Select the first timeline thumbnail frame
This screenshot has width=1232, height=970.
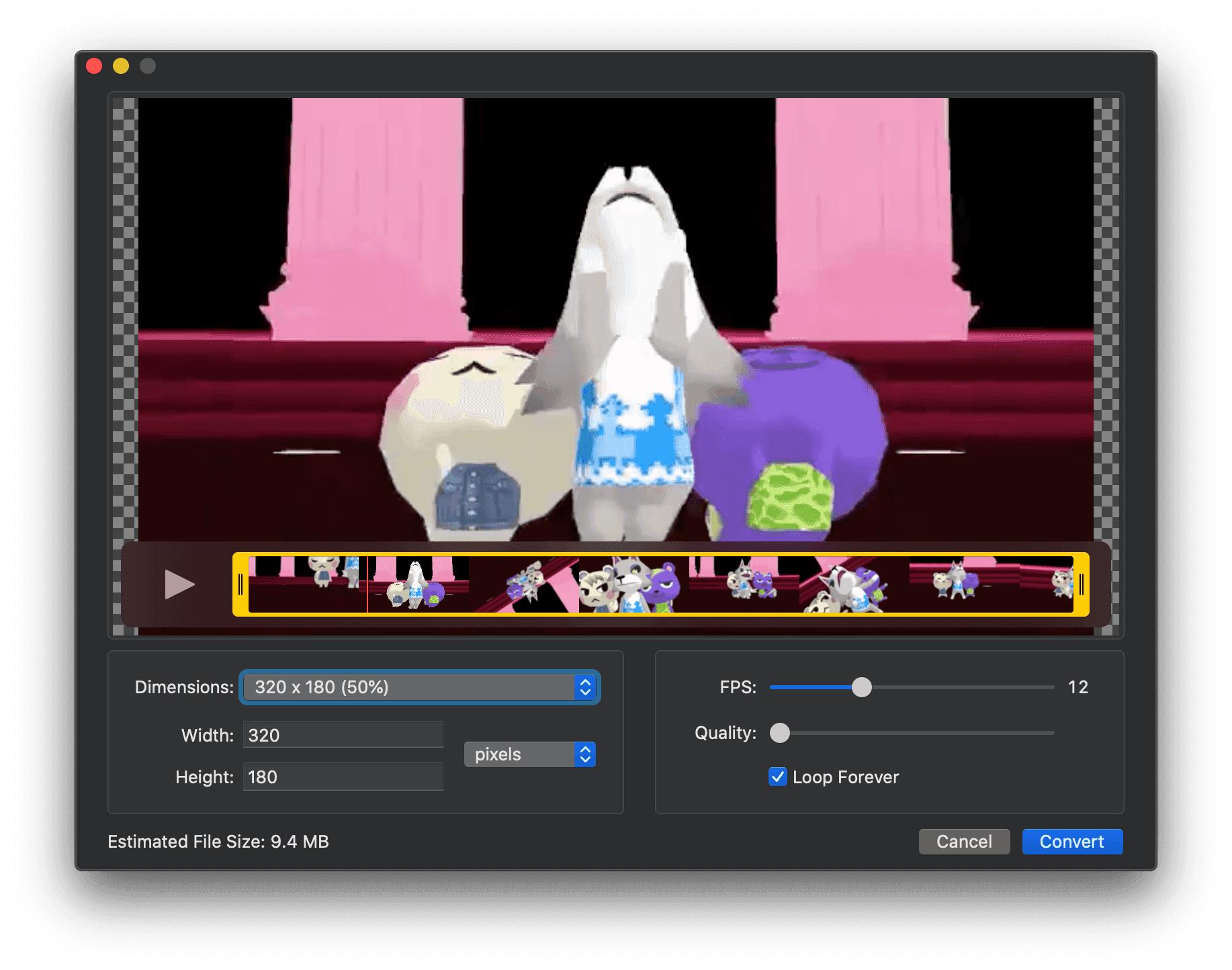point(304,584)
